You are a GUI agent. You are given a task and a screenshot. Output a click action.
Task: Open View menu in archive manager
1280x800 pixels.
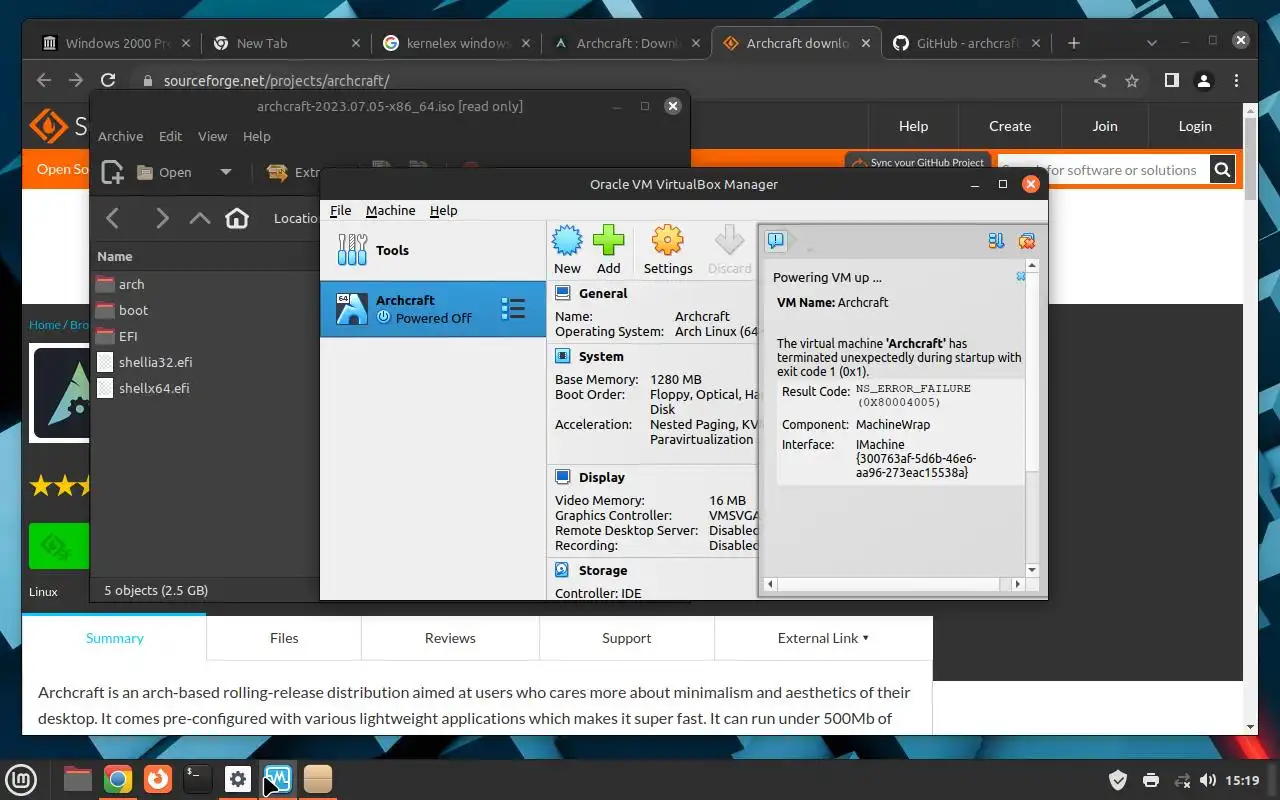[x=212, y=136]
